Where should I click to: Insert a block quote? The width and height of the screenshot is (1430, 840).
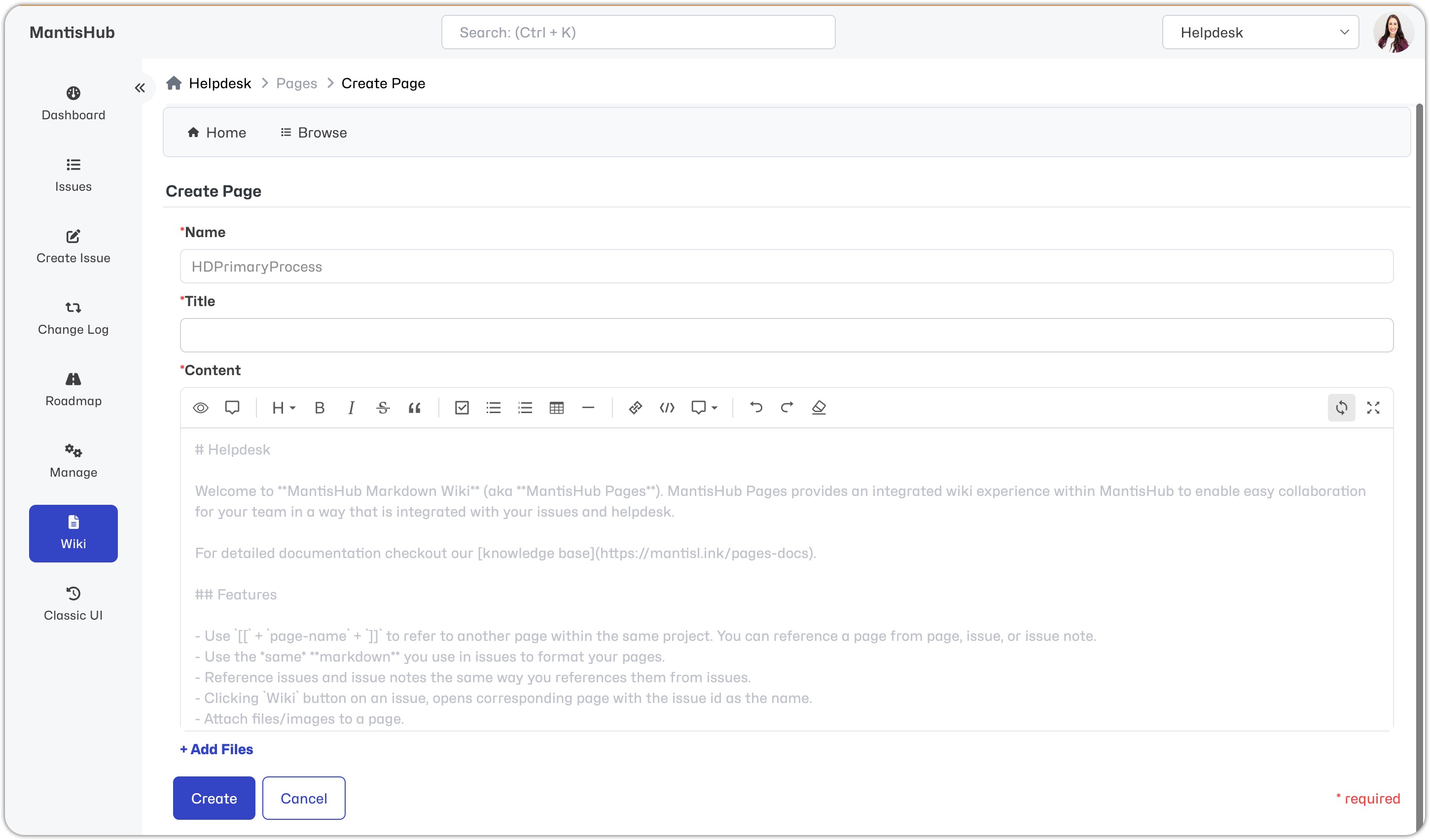coord(415,408)
